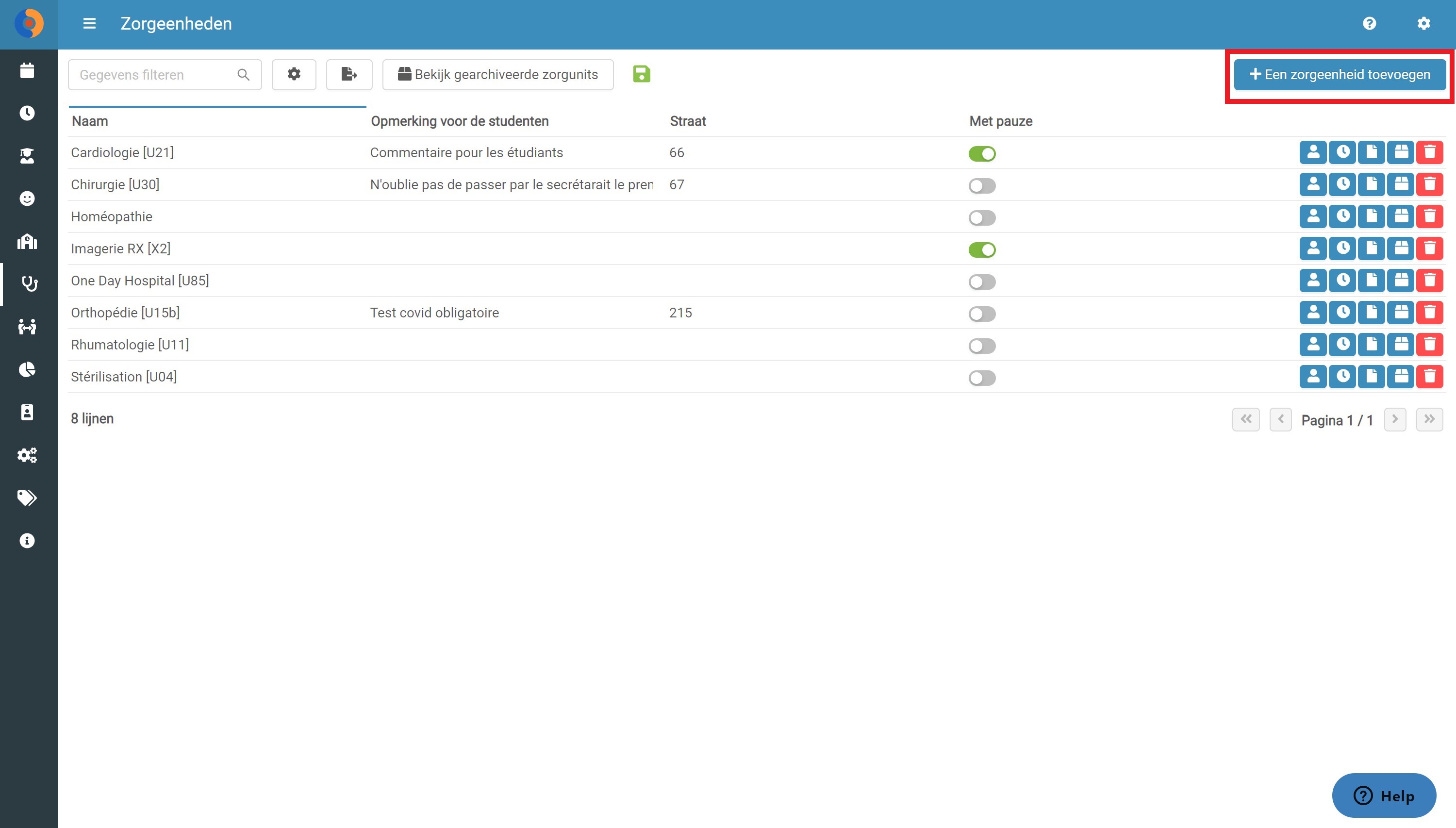Click the clock icon for Imagerie RX [X2]
This screenshot has height=828, width=1456.
click(x=1342, y=248)
